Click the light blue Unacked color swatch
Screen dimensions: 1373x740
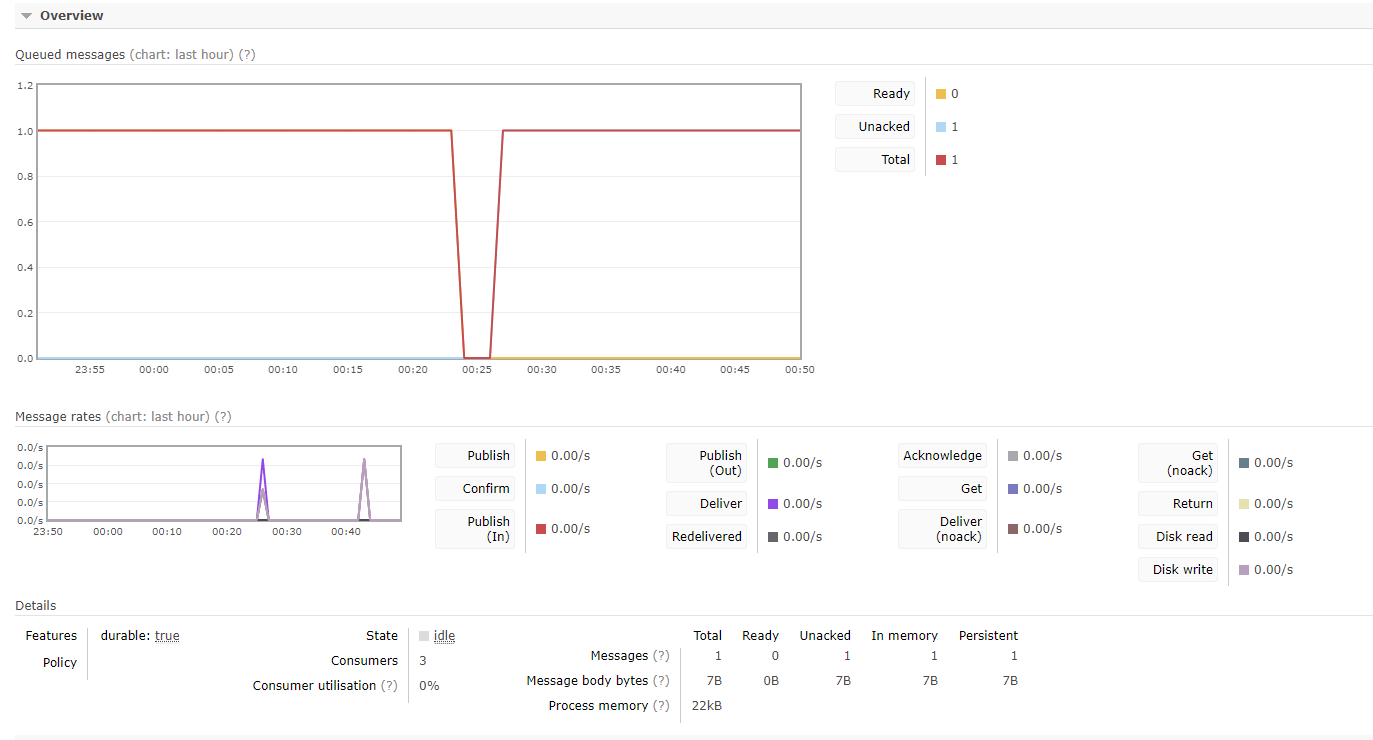coord(941,127)
